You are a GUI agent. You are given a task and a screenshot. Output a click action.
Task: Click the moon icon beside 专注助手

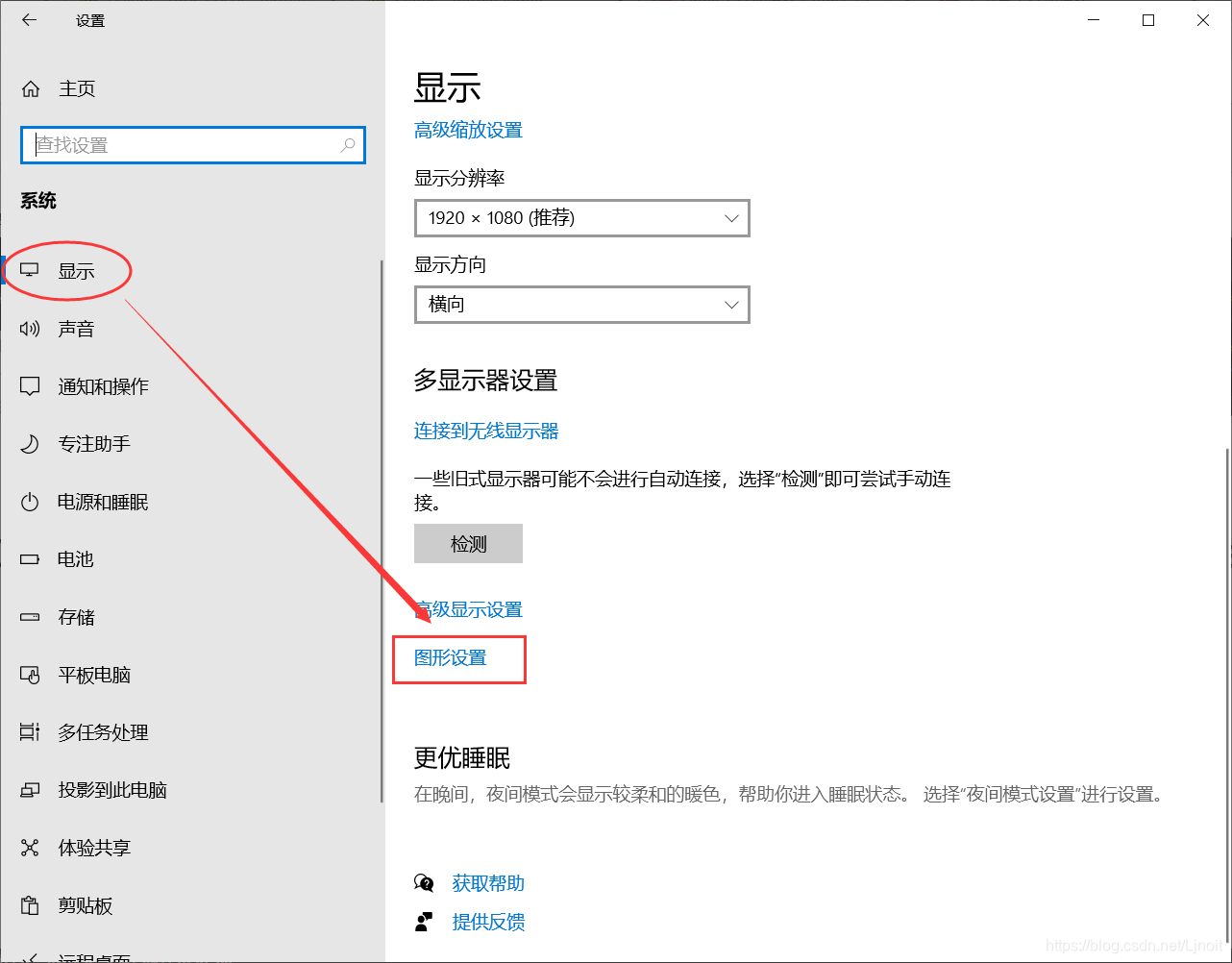[x=30, y=444]
